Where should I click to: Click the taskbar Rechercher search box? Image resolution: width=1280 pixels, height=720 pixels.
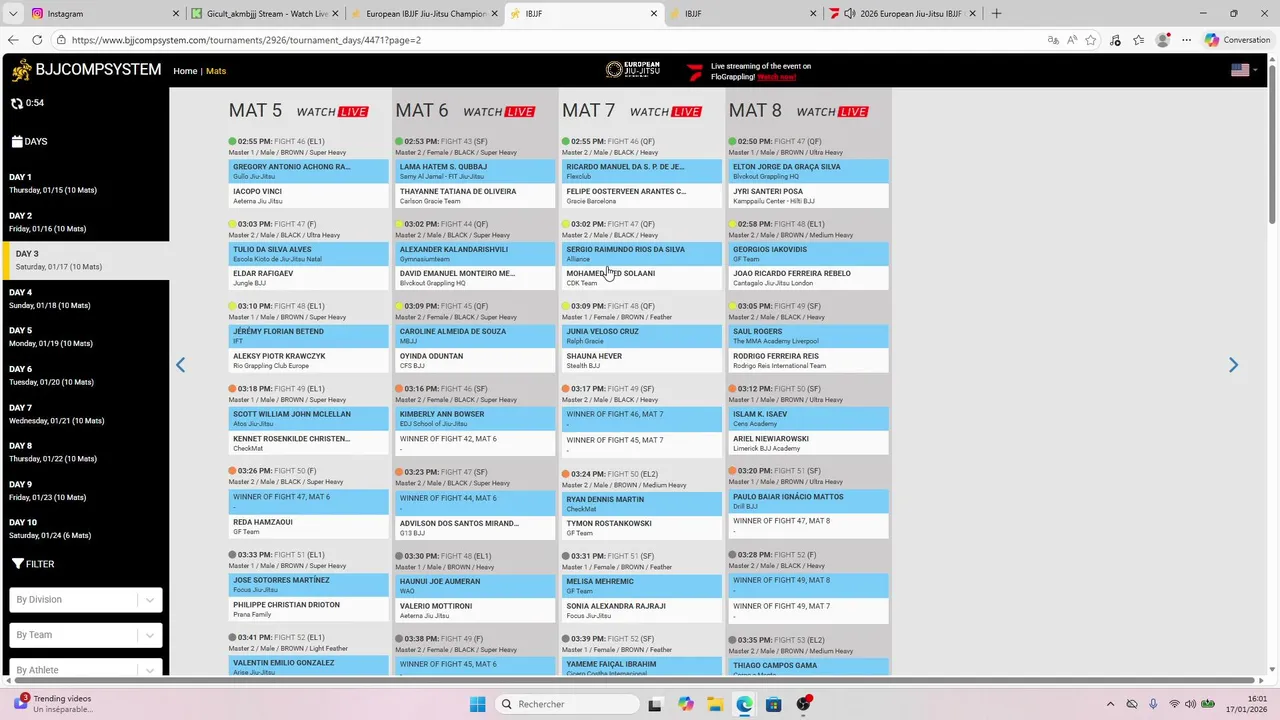(567, 704)
